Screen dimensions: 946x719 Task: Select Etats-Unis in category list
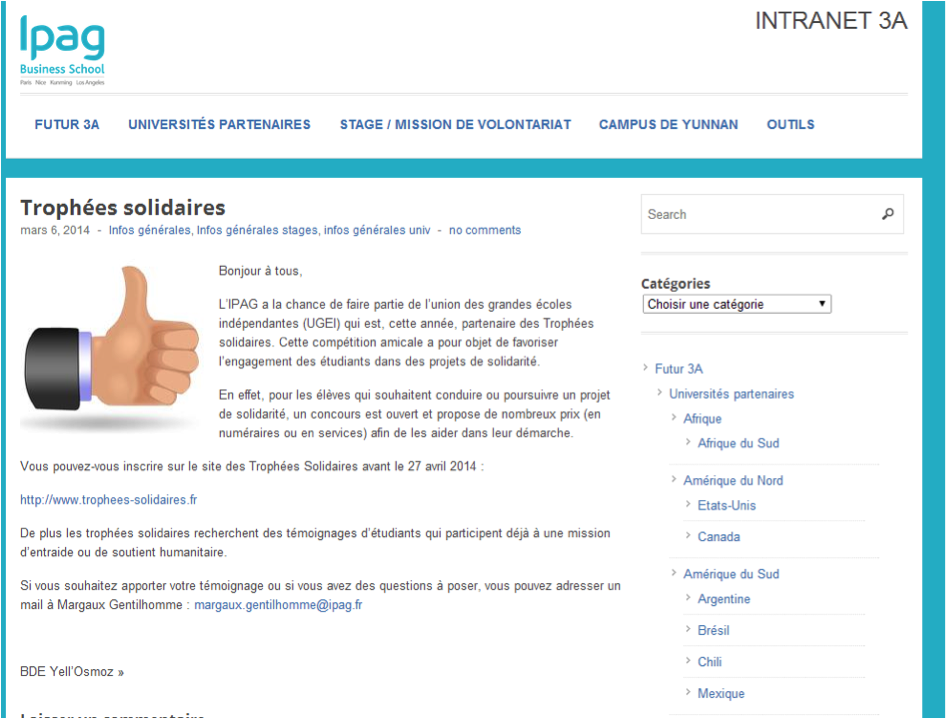point(727,505)
